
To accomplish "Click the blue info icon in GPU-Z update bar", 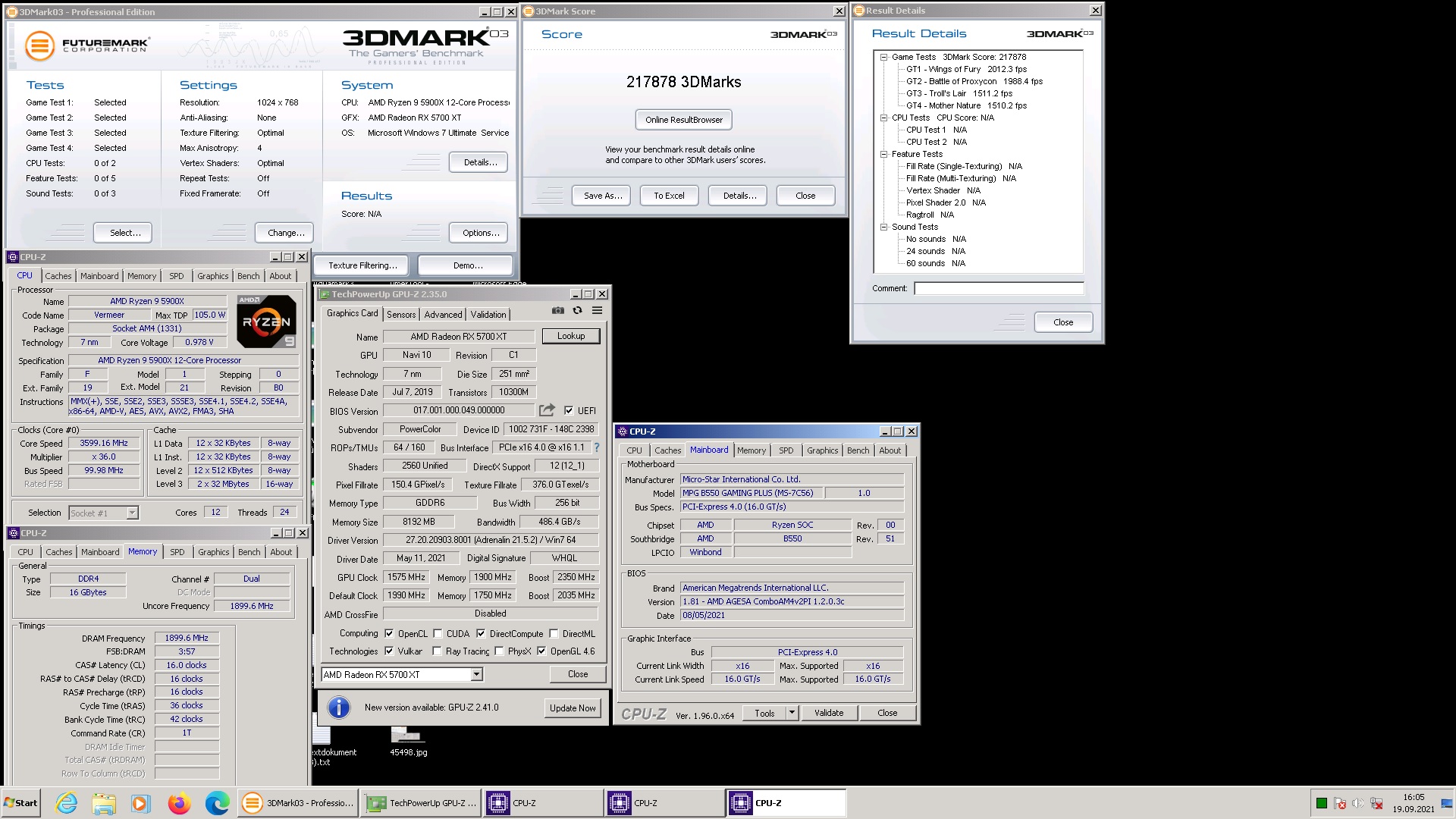I will [339, 708].
